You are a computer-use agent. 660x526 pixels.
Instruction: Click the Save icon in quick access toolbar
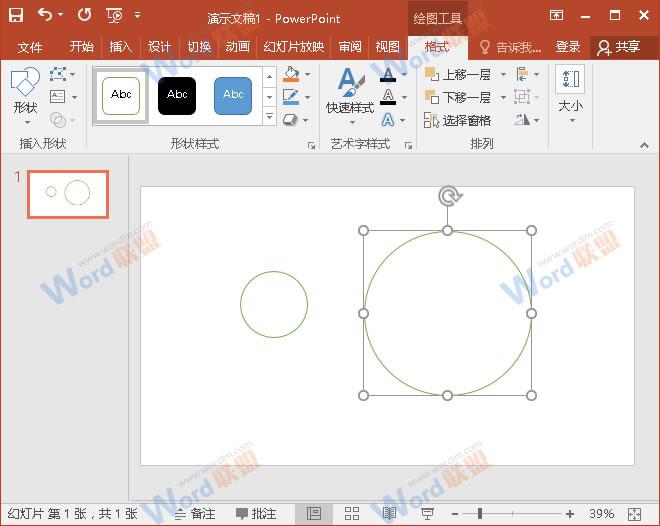tap(16, 15)
